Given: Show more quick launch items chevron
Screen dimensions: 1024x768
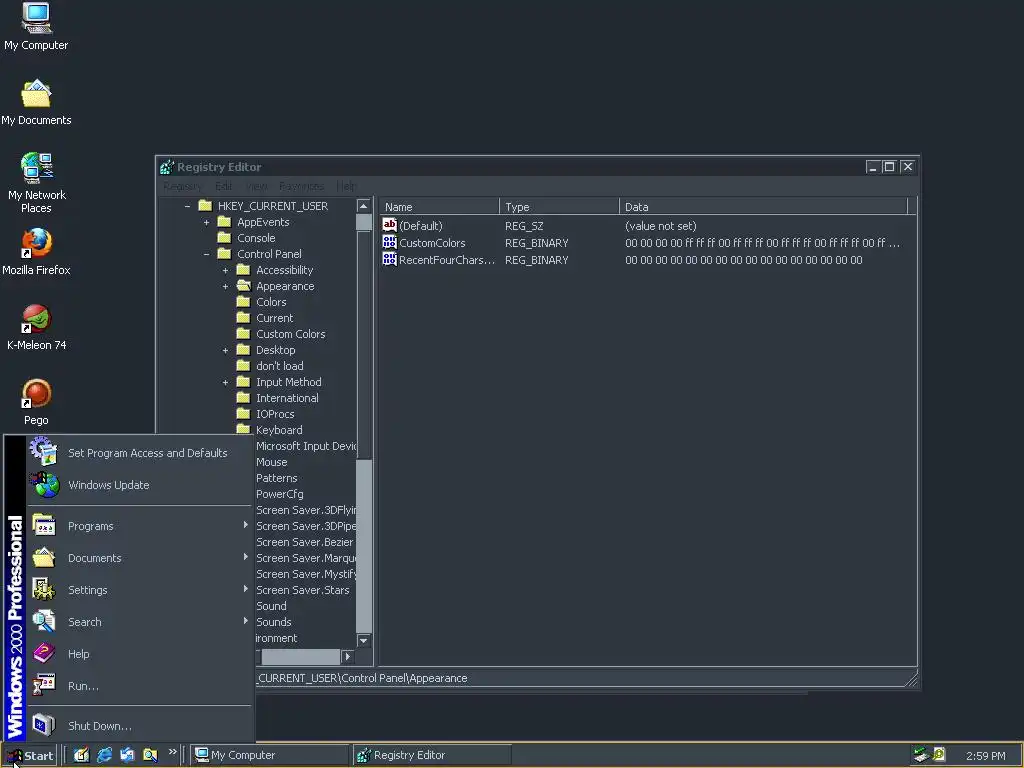Looking at the screenshot, I should pyautogui.click(x=172, y=752).
